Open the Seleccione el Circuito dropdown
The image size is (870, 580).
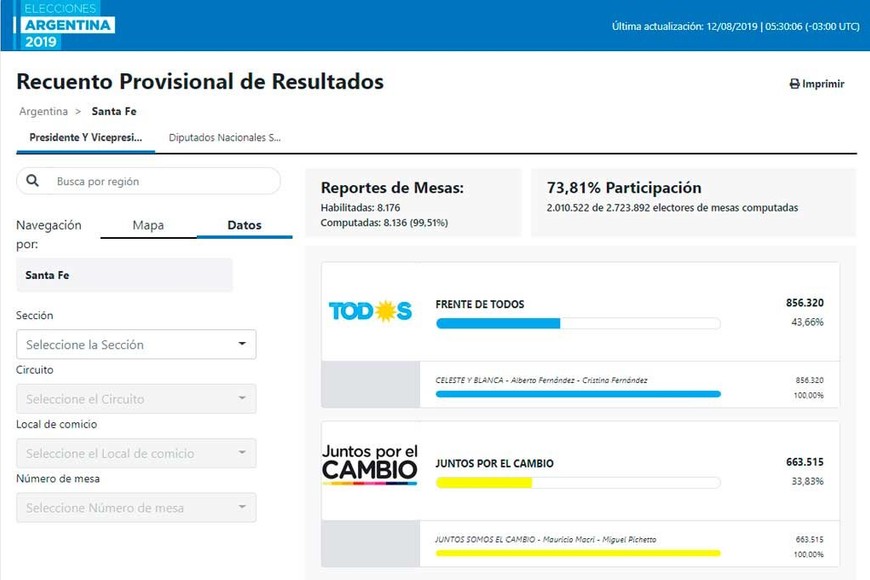[x=135, y=399]
